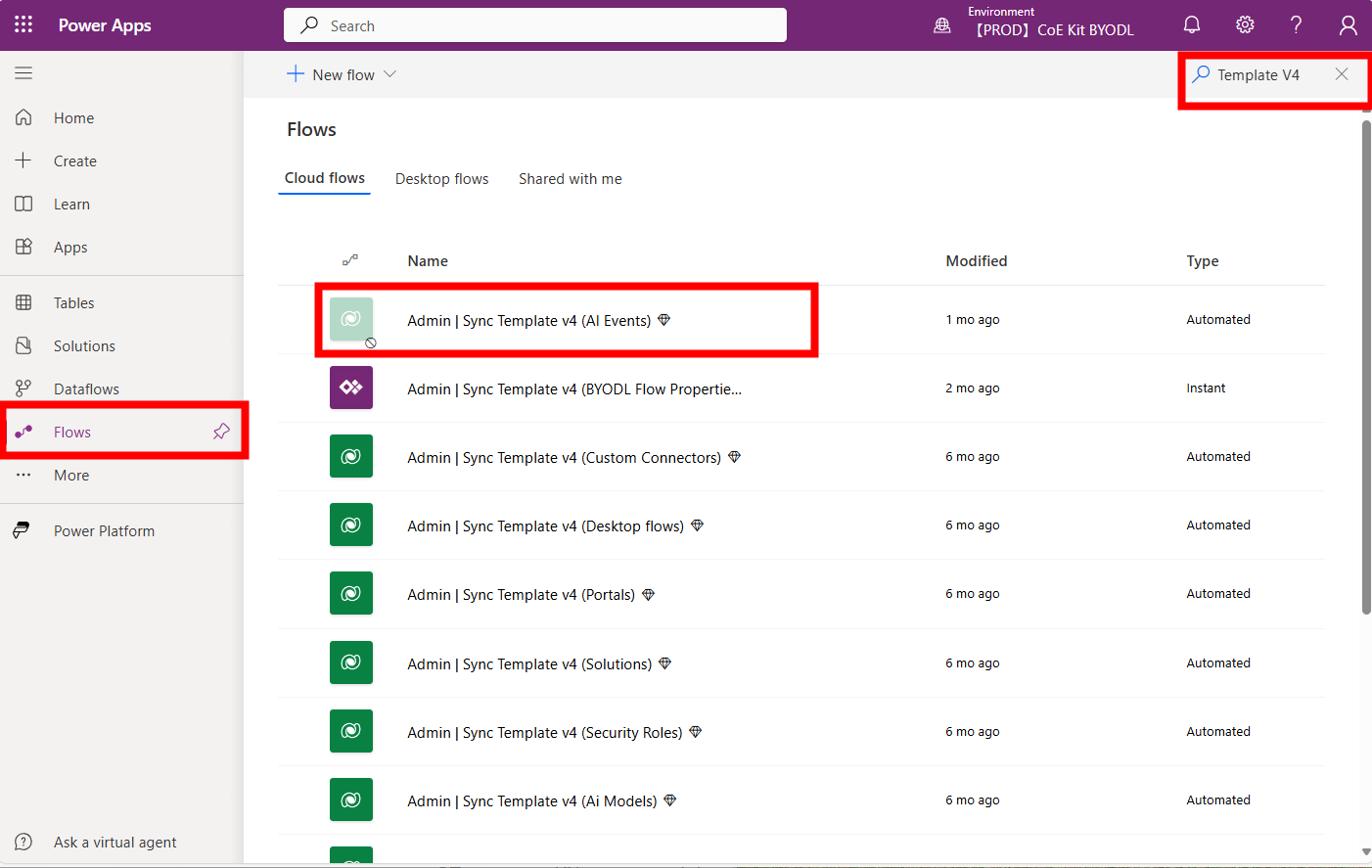Click BYODL Flow Properties purple flow icon

[351, 388]
